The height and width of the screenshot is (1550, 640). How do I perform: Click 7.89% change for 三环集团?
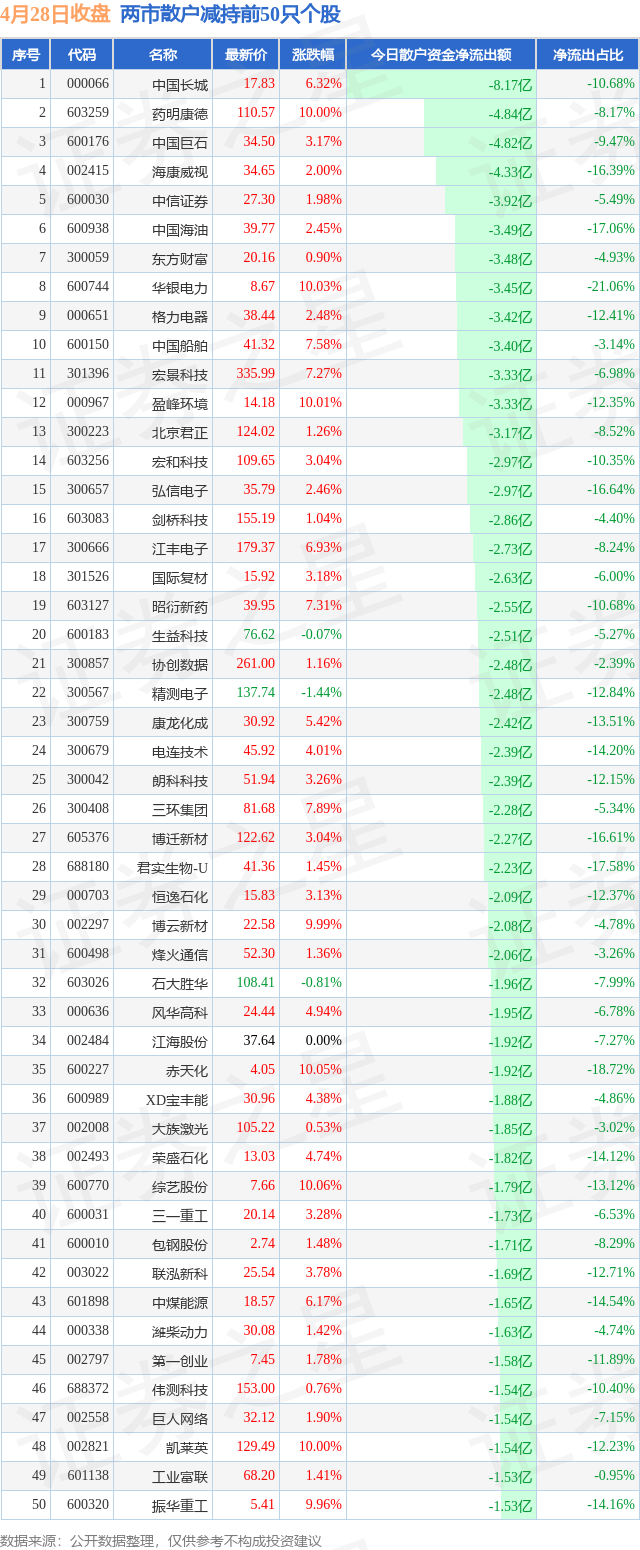tap(324, 809)
